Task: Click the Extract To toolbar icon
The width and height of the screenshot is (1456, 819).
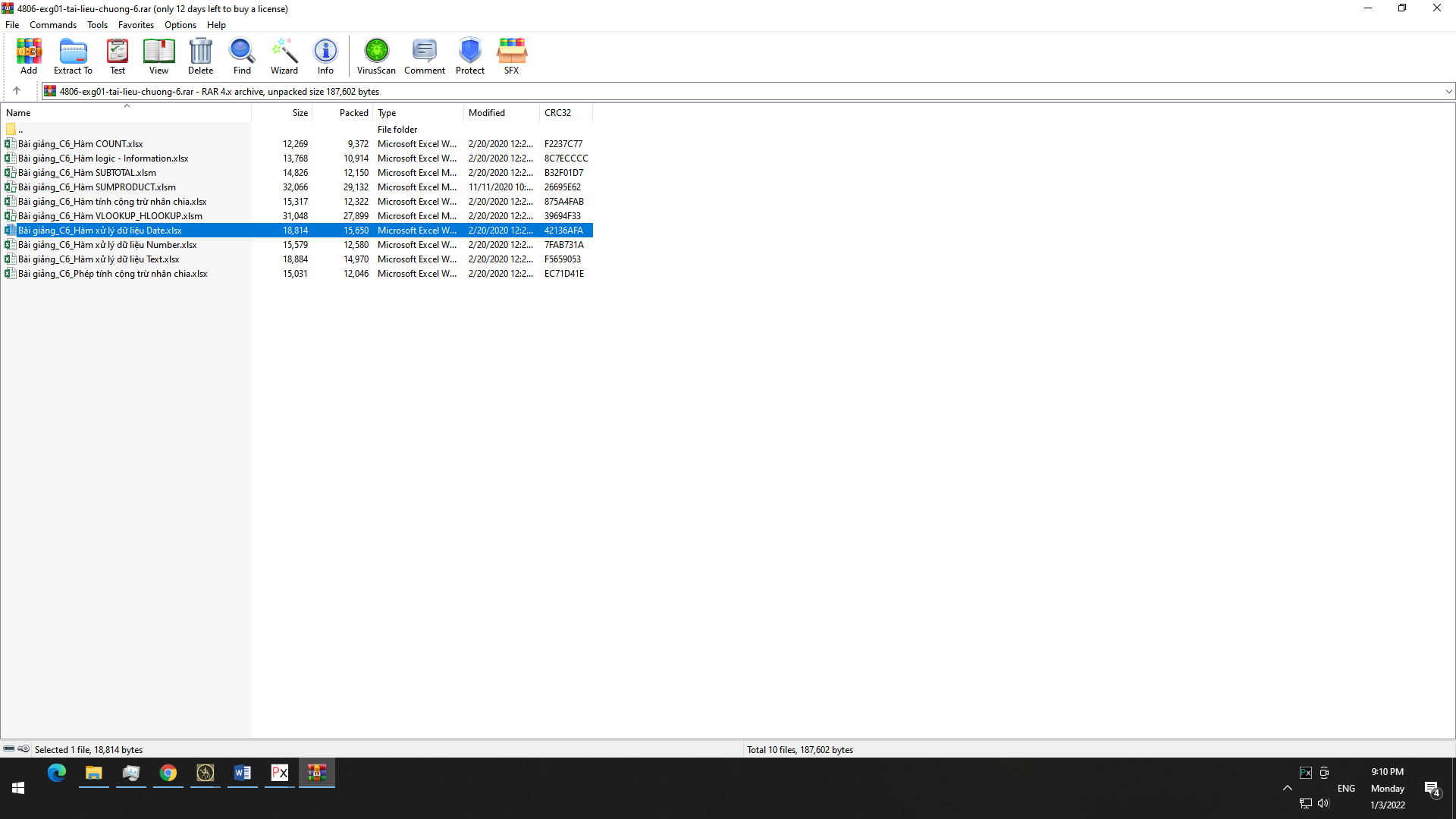Action: coord(73,56)
